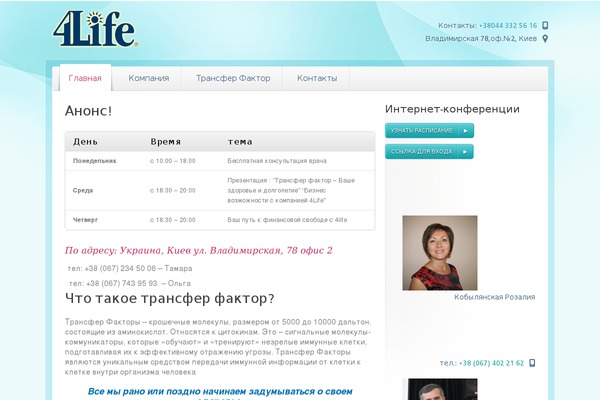Click the phone icon beside contacts number
The height and width of the screenshot is (400, 600).
pos(545,26)
